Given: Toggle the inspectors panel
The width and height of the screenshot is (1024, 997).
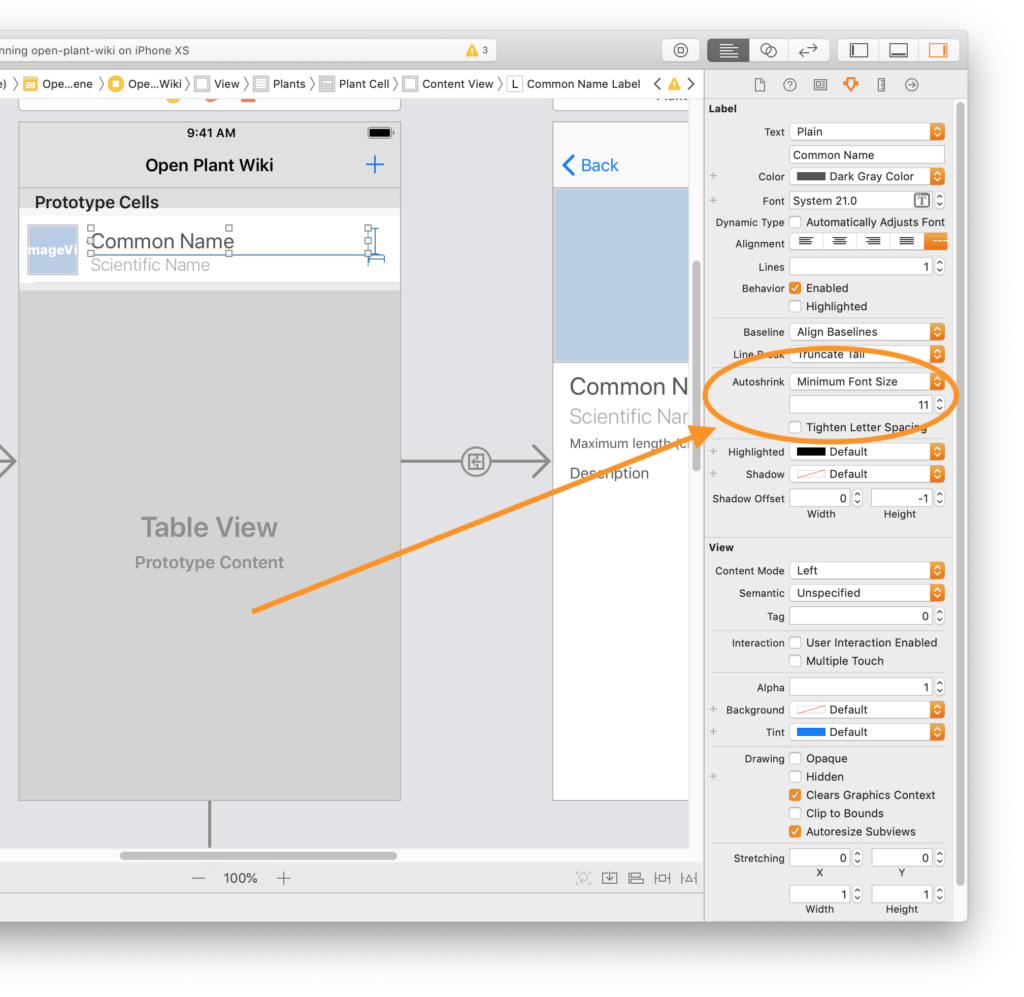Looking at the screenshot, I should click(x=938, y=50).
